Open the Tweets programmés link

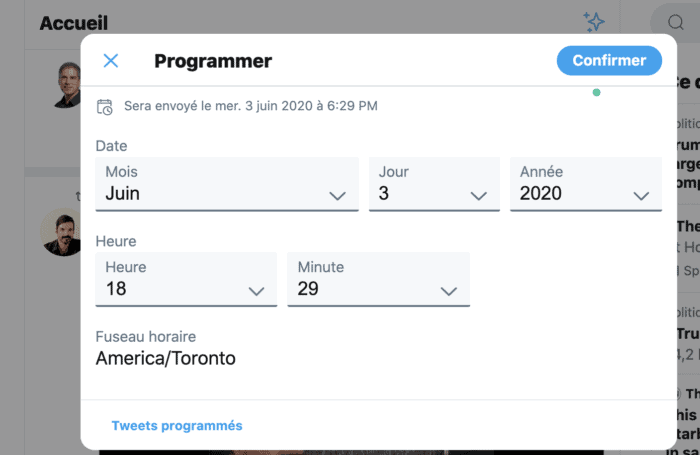pos(177,426)
